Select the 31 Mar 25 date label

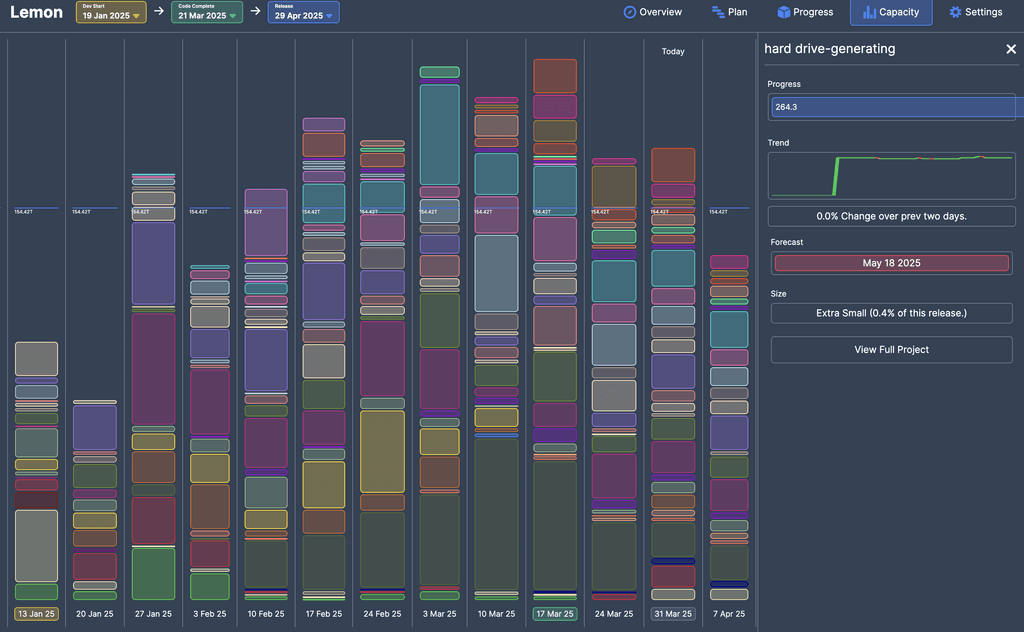(673, 614)
